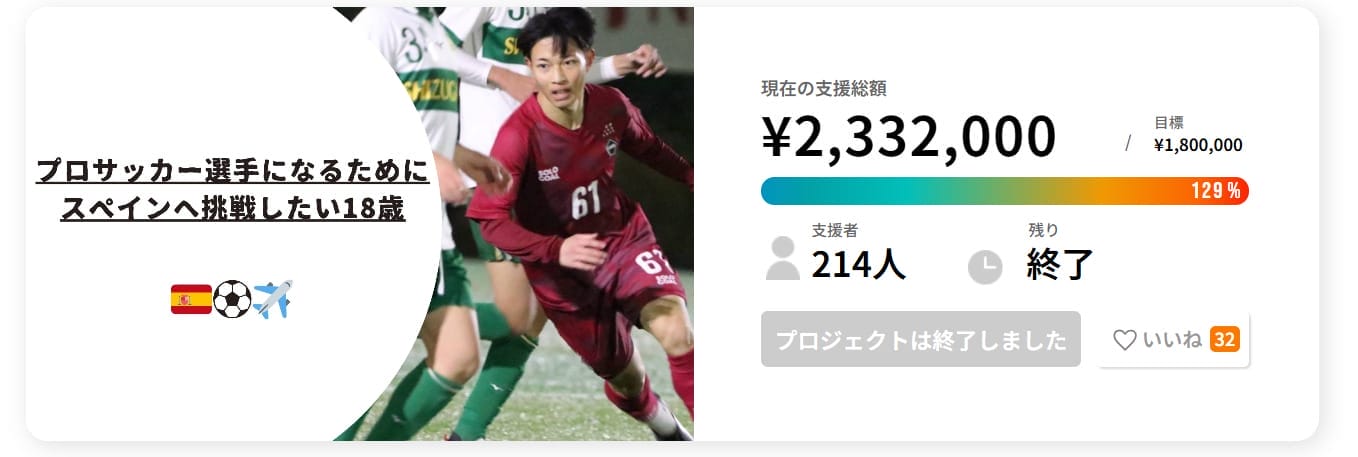Click the supporter person icon
Viewport: 1358px width, 457px height.
tap(782, 258)
